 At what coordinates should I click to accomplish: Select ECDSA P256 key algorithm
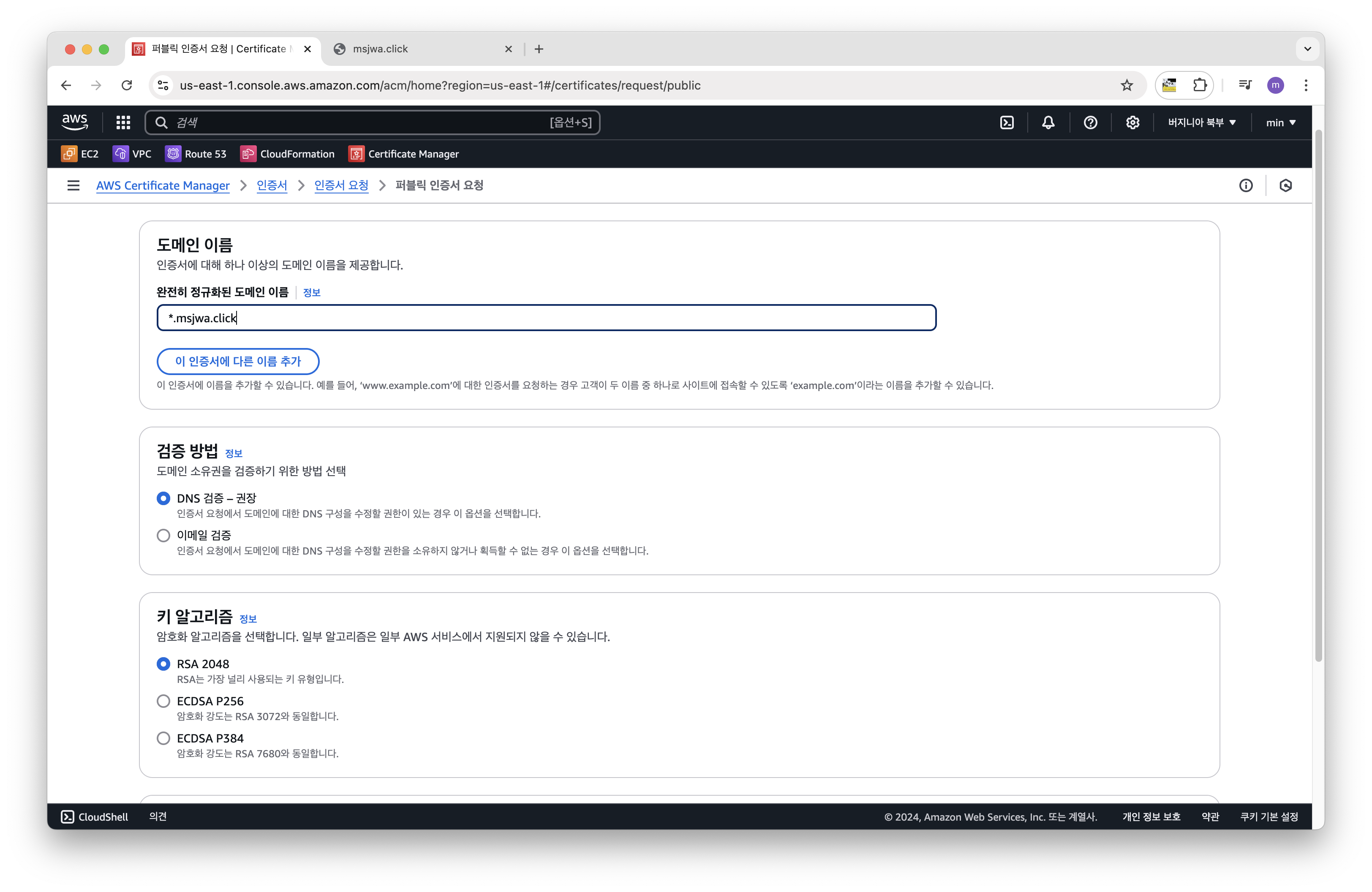(164, 701)
